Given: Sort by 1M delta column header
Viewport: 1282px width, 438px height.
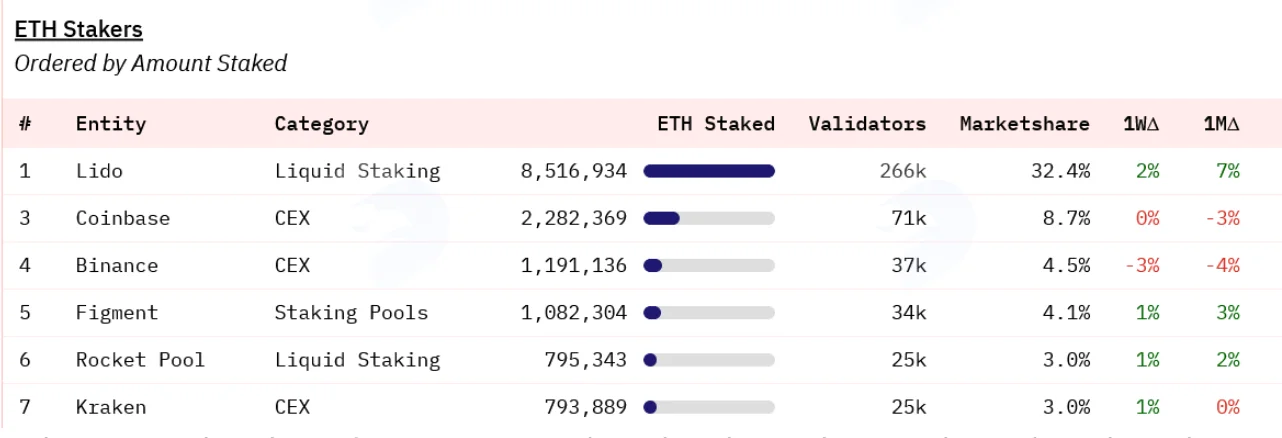Looking at the screenshot, I should (x=1221, y=124).
